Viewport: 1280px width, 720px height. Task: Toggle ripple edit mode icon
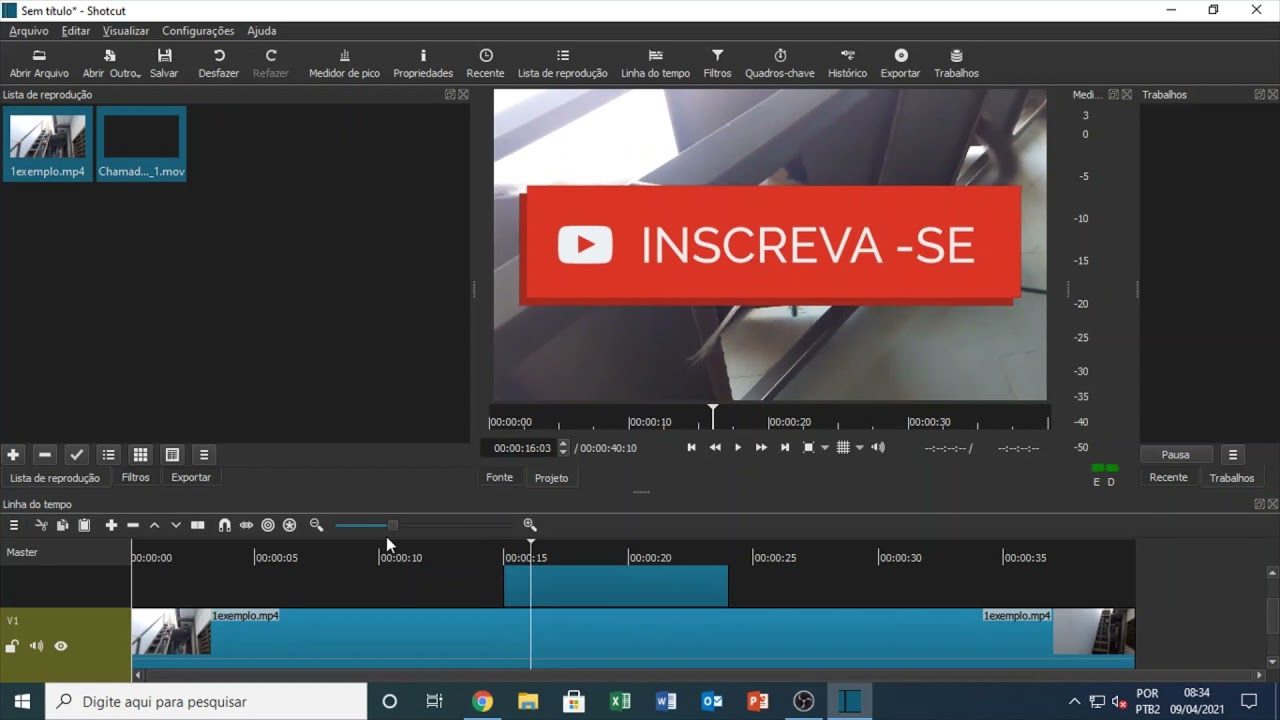coord(268,525)
